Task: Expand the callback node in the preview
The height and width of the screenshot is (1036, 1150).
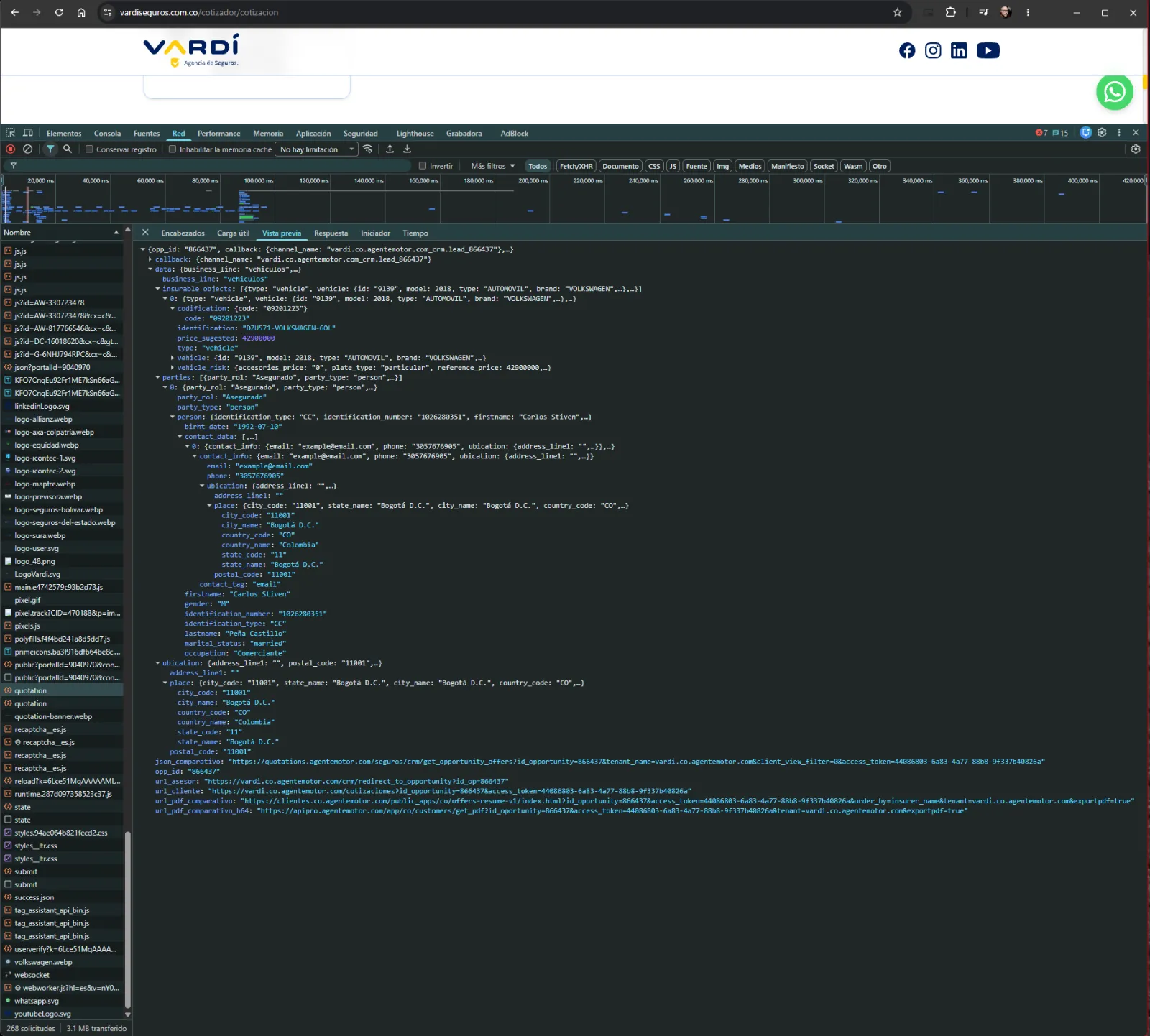Action: click(x=150, y=259)
